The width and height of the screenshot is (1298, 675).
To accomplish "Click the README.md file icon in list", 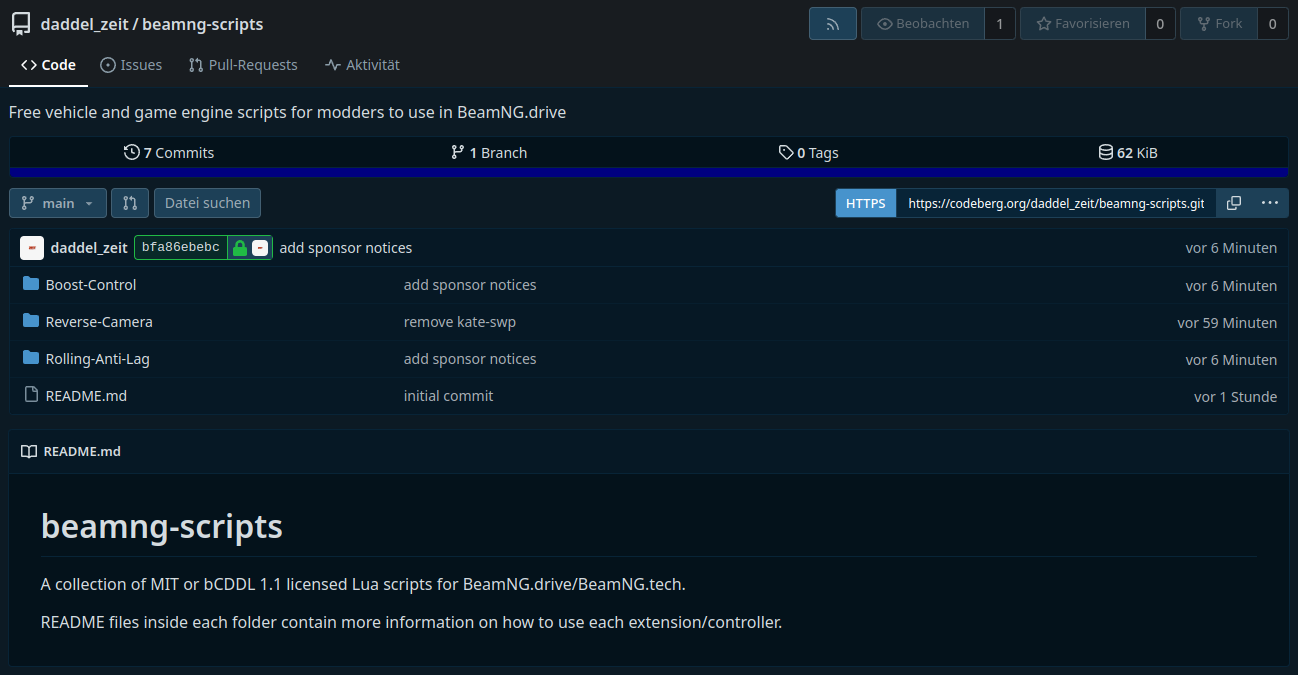I will [x=31, y=395].
